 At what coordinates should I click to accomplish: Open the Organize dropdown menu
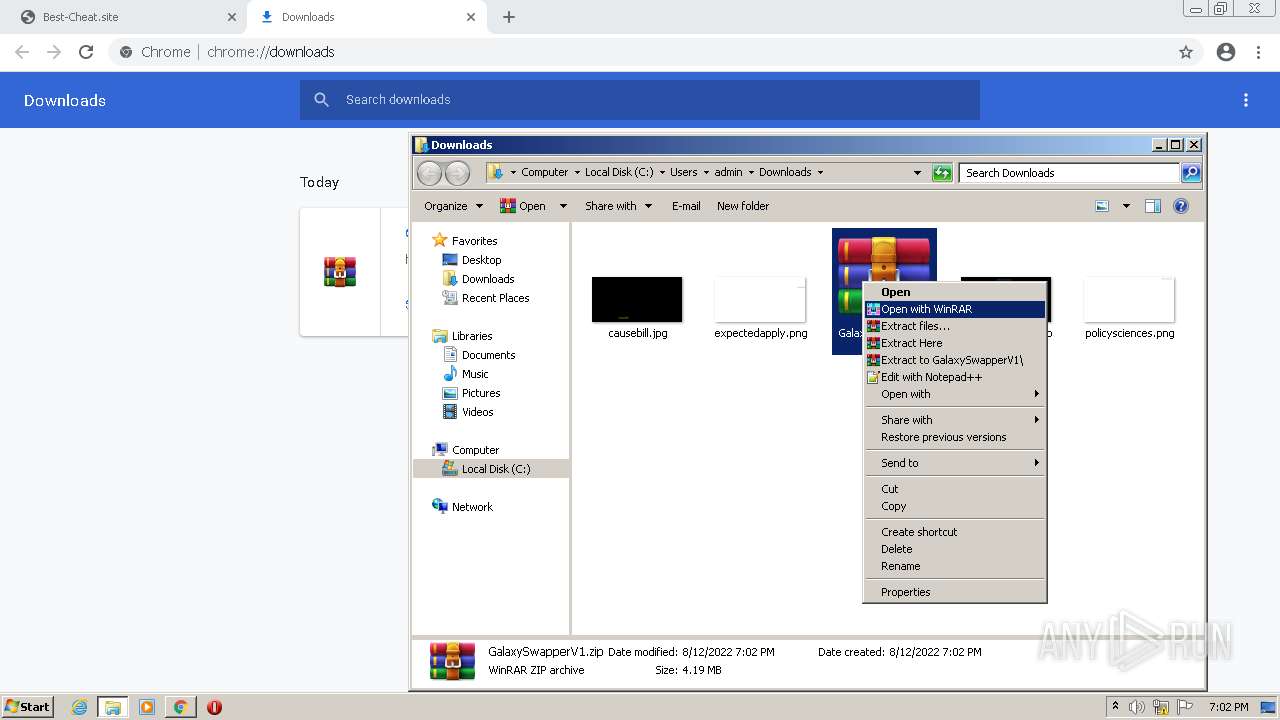(453, 206)
